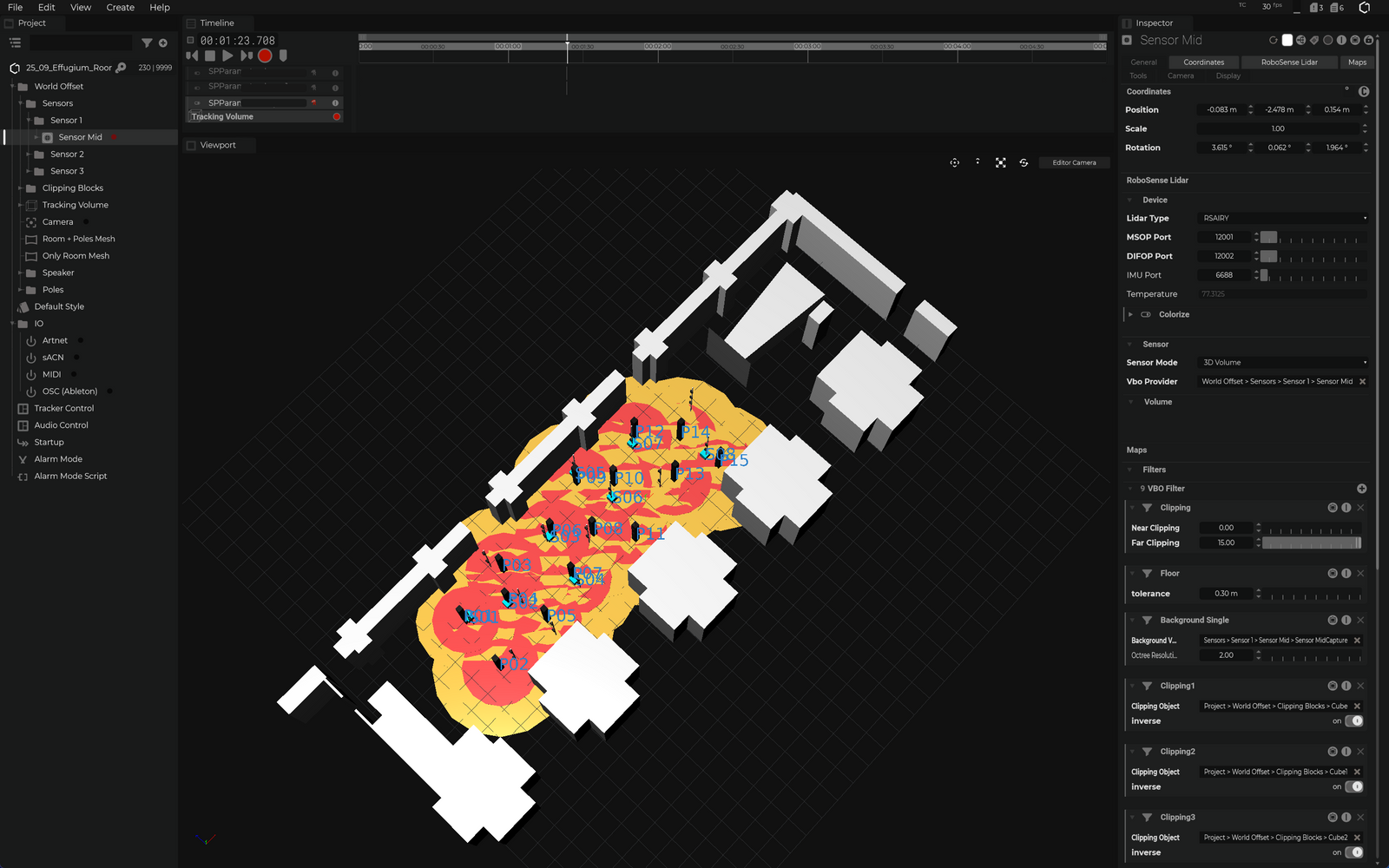The height and width of the screenshot is (868, 1389).
Task: Select Tracker Control in the project tree
Action: 63,408
